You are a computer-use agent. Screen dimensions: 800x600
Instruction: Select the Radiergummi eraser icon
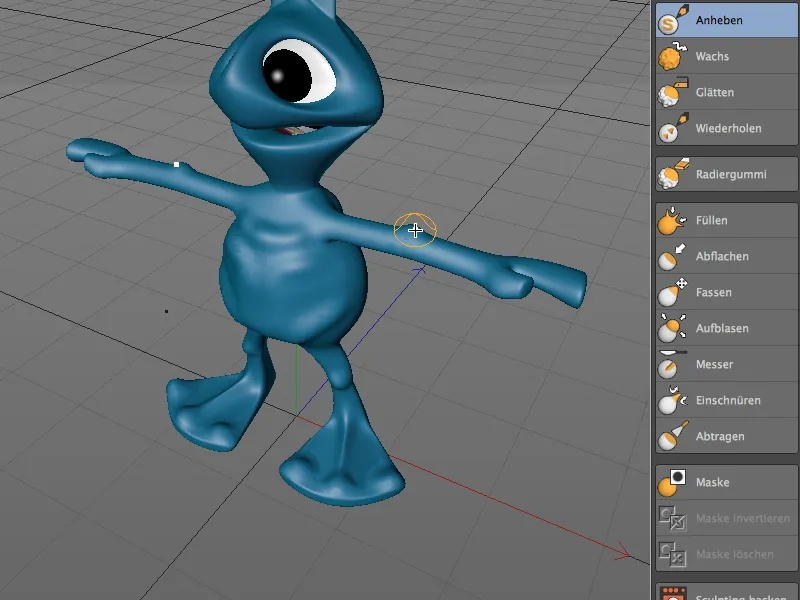pyautogui.click(x=672, y=174)
